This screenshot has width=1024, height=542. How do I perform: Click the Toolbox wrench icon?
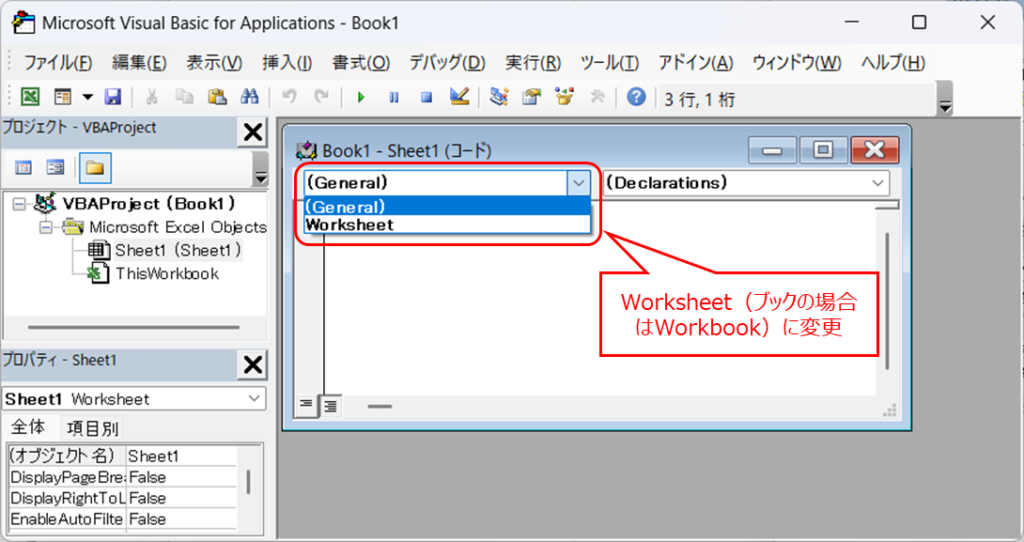(x=597, y=97)
